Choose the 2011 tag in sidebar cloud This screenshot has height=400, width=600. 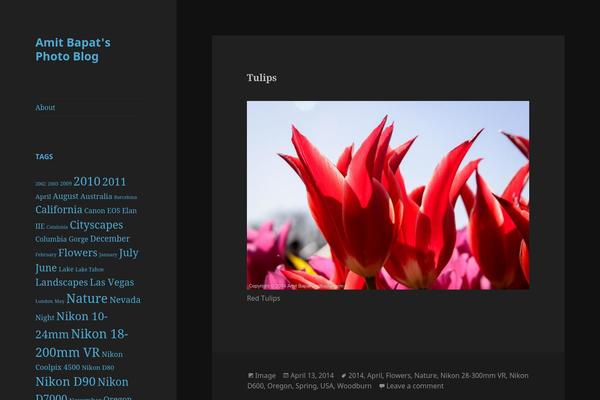point(114,182)
